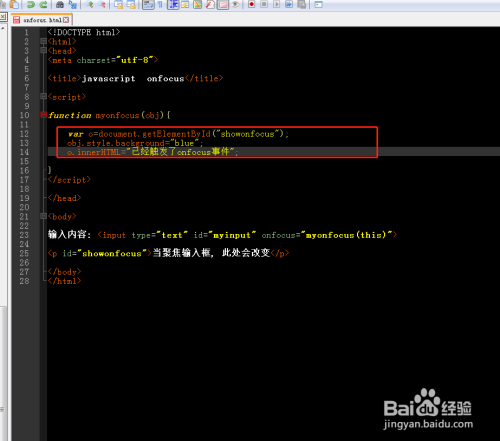The height and width of the screenshot is (441, 500).
Task: Collapse the <head> fold marker on line 3
Action: (43, 50)
